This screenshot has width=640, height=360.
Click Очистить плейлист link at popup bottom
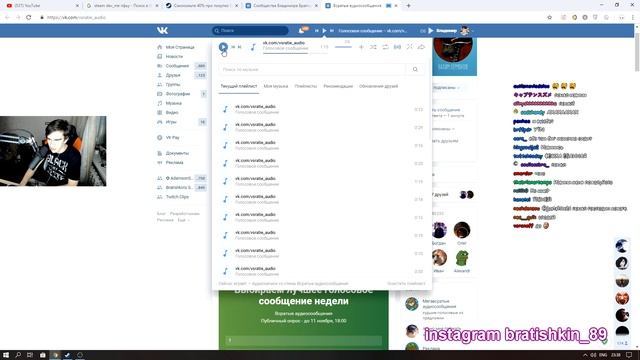(x=406, y=283)
